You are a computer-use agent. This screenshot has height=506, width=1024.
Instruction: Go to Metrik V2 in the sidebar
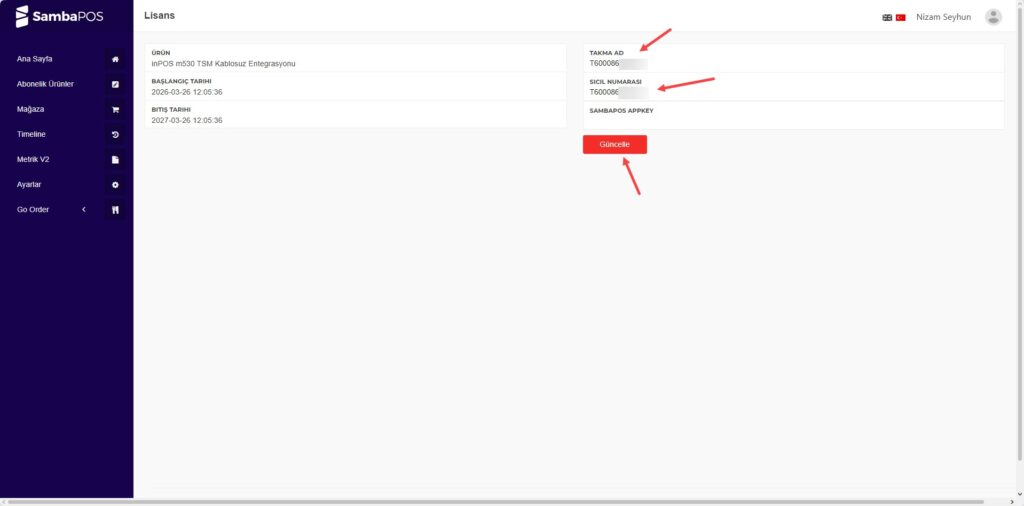[33, 160]
